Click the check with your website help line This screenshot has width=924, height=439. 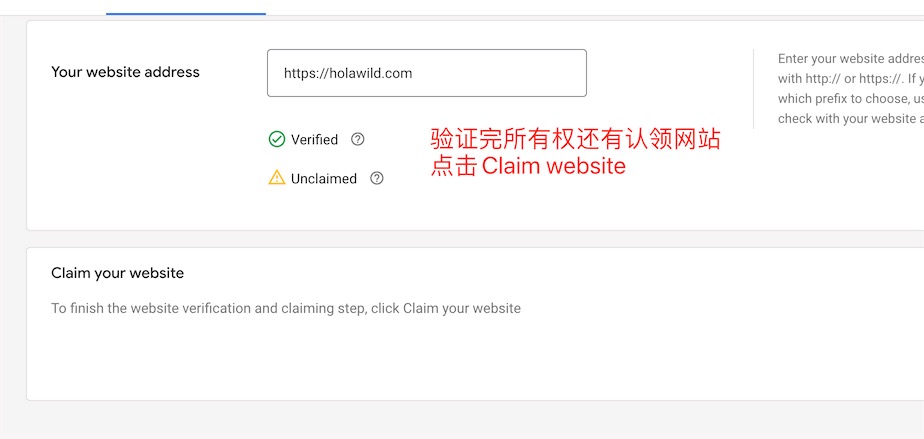[x=851, y=118]
